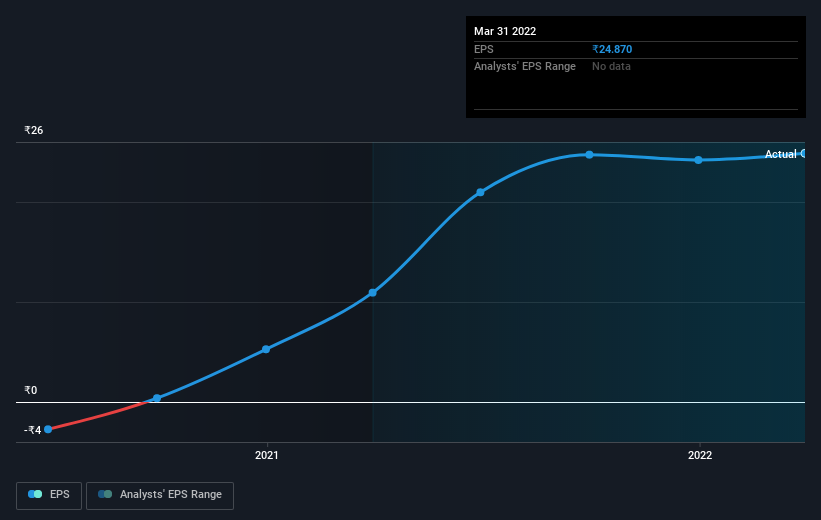Viewport: 821px width, 520px height.
Task: Click the ₹26 axis label
Action: pyautogui.click(x=34, y=130)
